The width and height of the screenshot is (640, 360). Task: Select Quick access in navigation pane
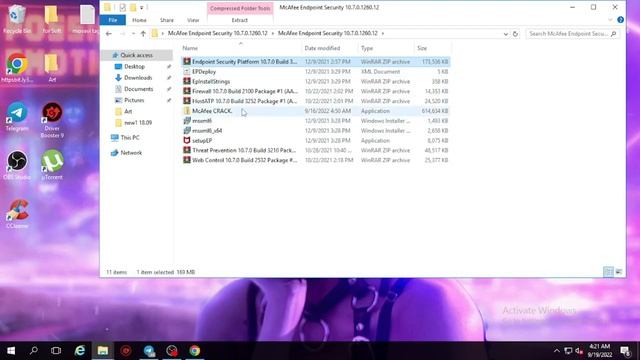tap(136, 55)
